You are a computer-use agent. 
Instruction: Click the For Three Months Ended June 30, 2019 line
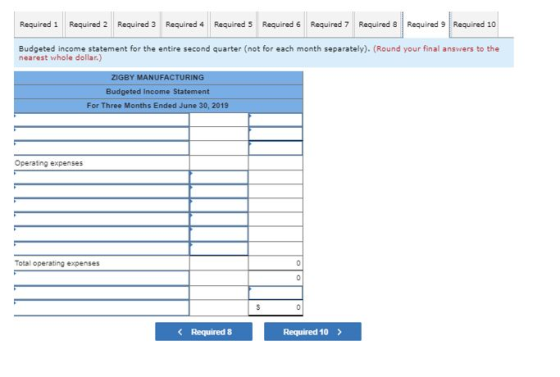pos(158,106)
